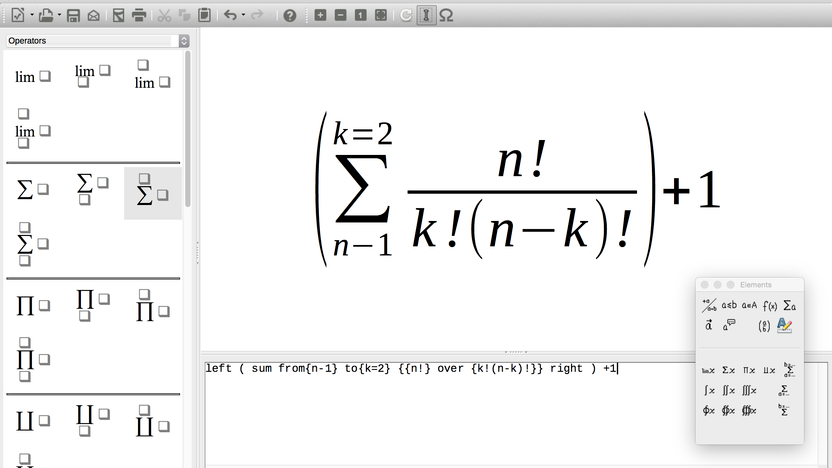Insert Double Curve Integral from Elements window
832x468 pixels.
coord(729,410)
